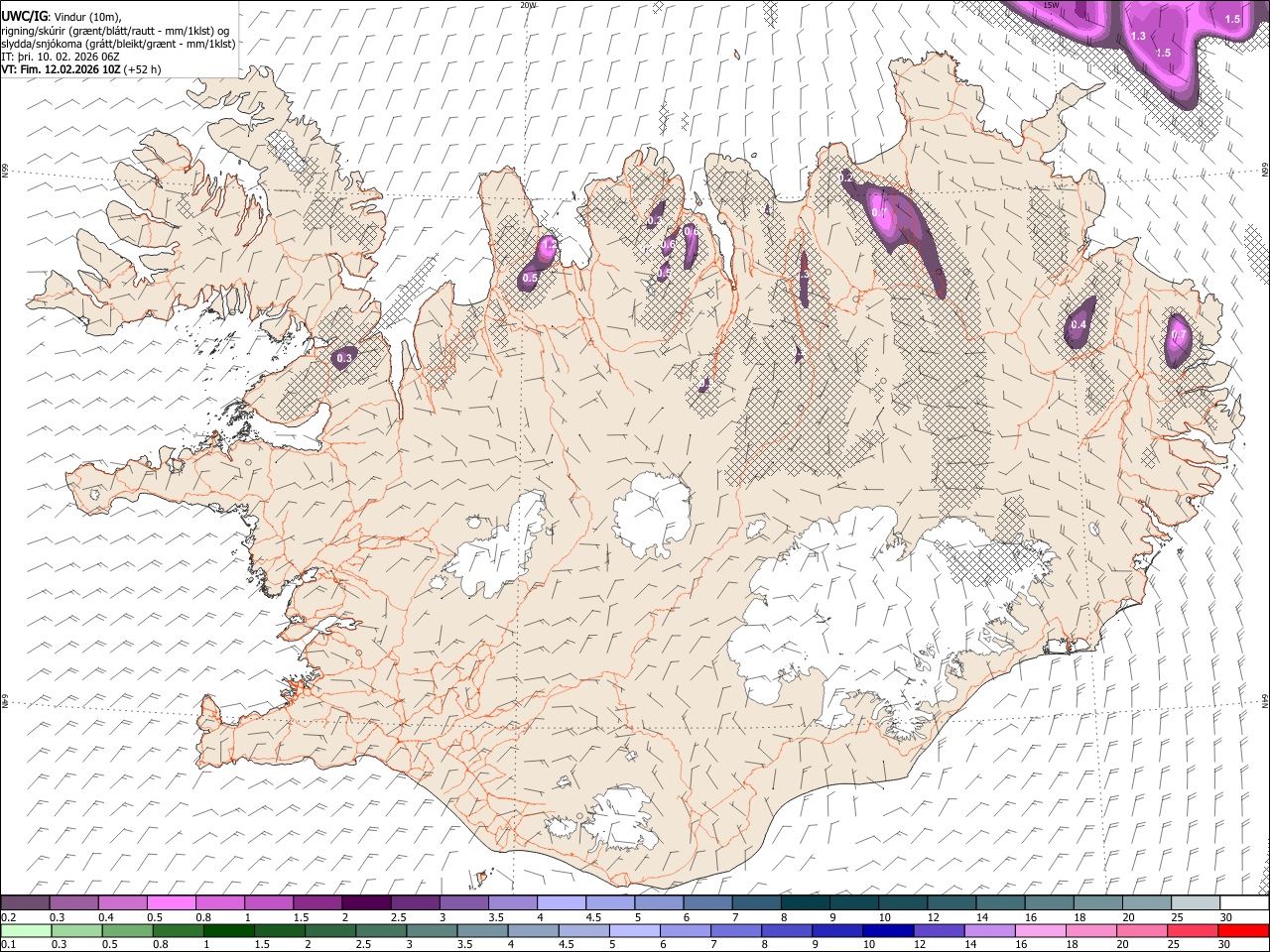Click the VT: Fim. 12.02.2026 10Z line
1270x952 pixels.
click(x=80, y=69)
